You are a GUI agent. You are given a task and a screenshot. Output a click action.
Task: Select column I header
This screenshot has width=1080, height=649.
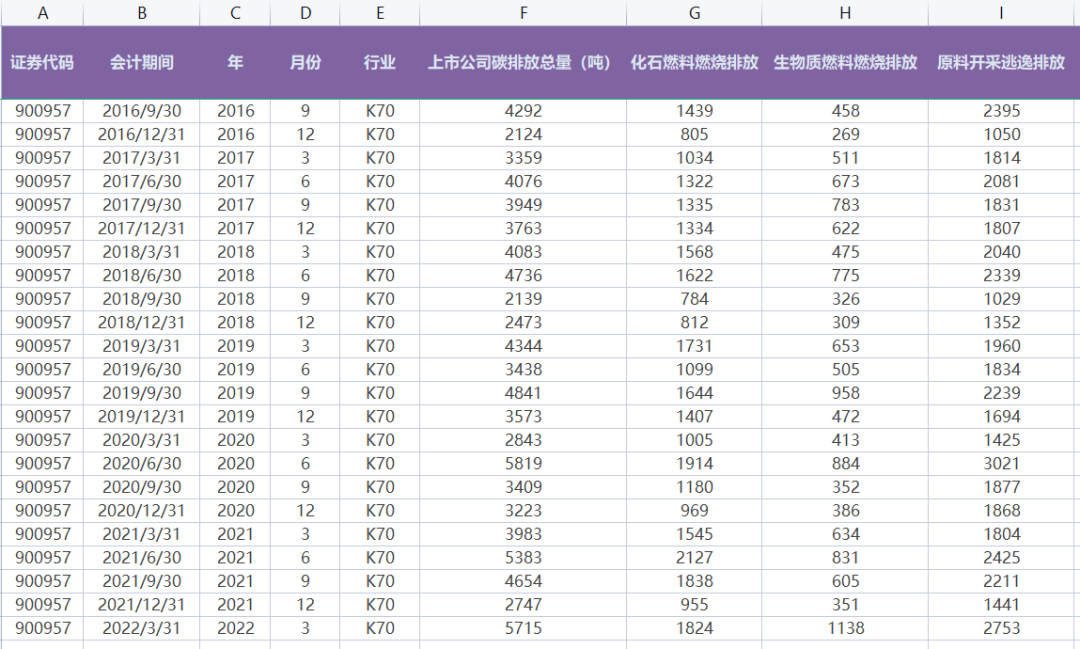pos(1001,13)
